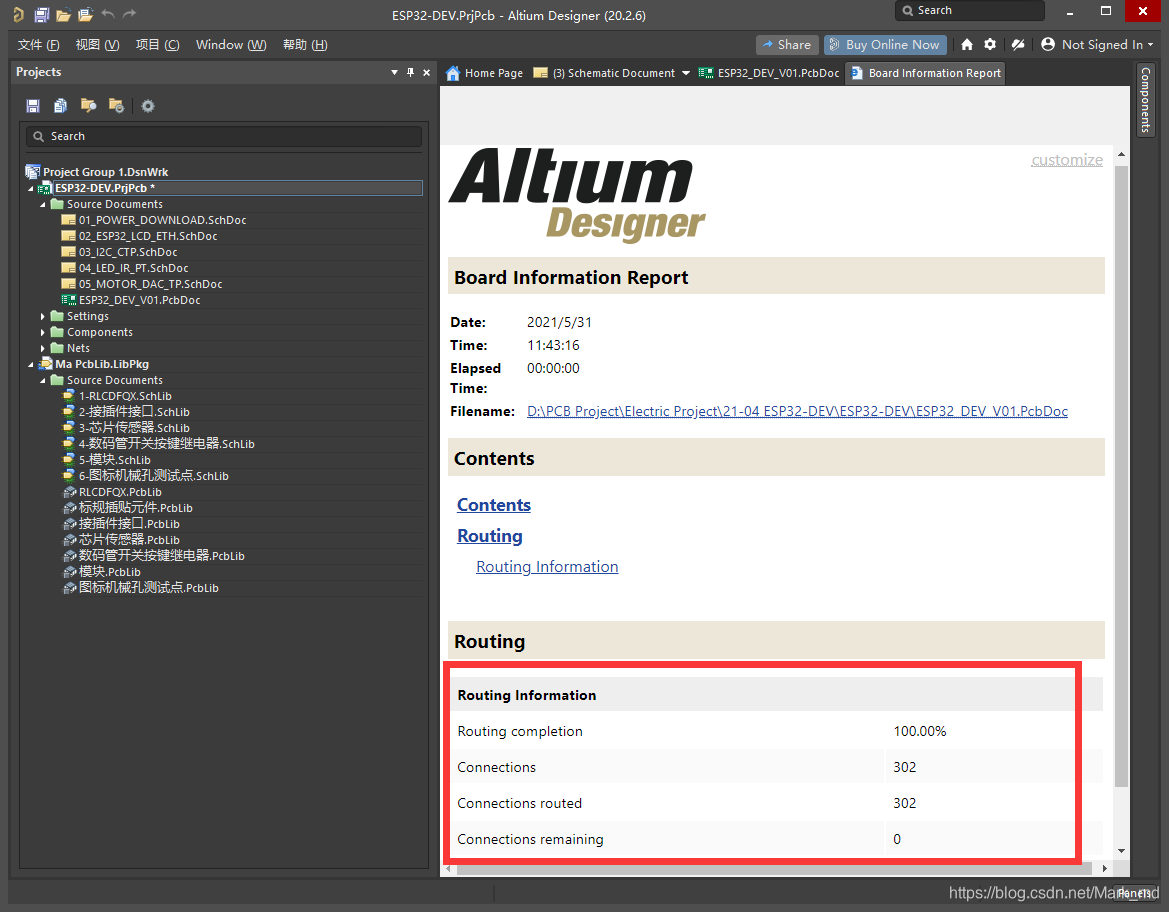Select 04_LED_IR_PT.SchDoc in tree
The image size is (1169, 912).
[133, 268]
